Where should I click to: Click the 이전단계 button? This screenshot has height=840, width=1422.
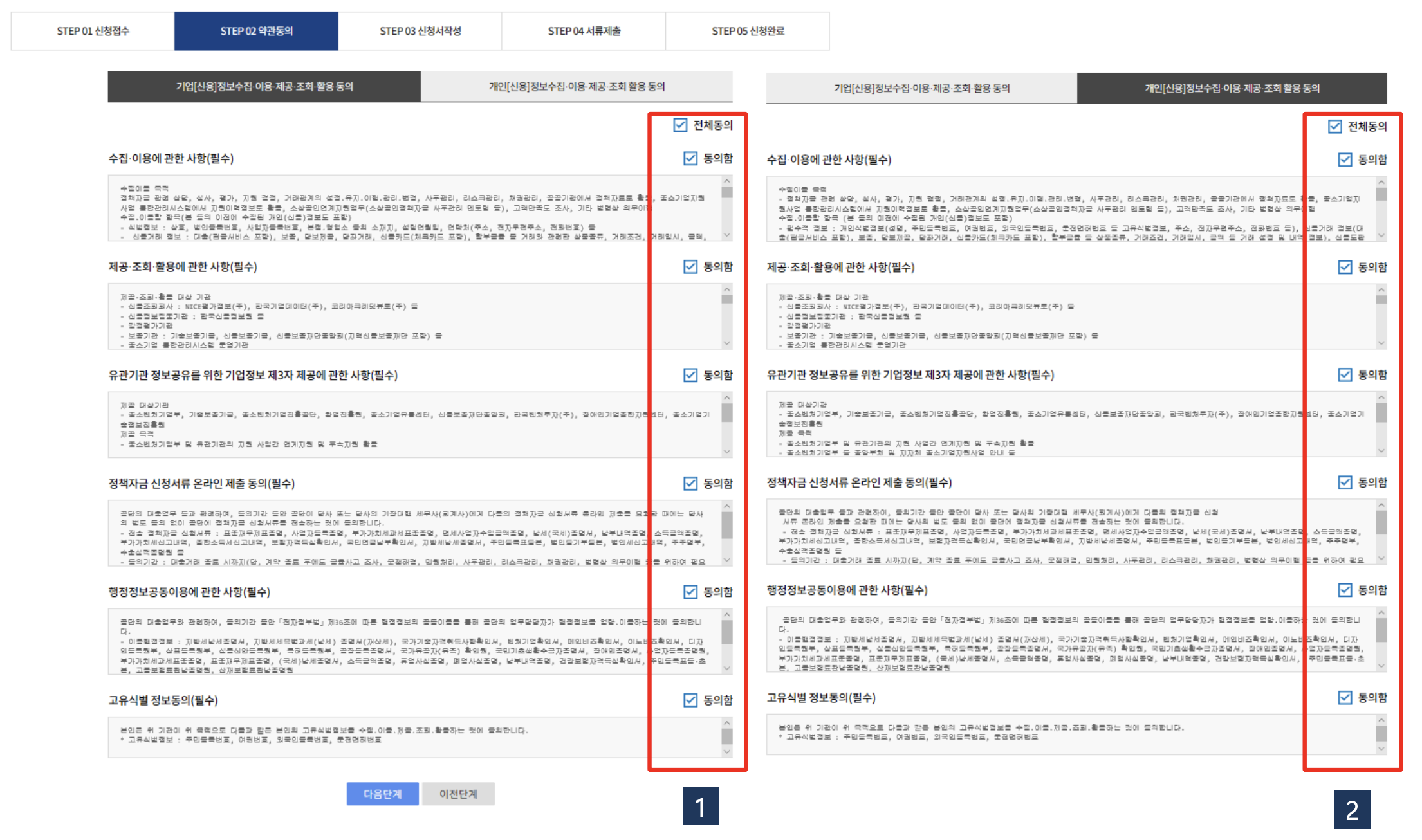[x=458, y=794]
